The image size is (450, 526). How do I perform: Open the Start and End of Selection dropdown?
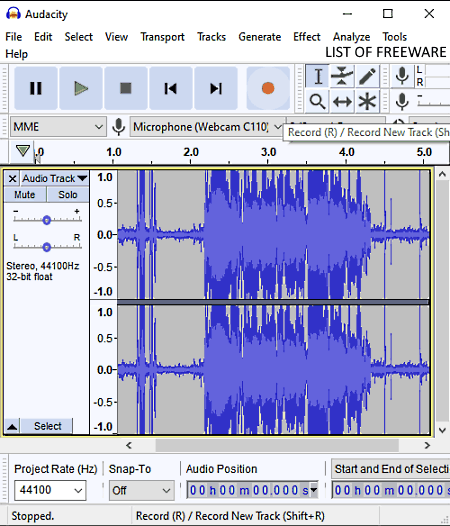(391, 469)
